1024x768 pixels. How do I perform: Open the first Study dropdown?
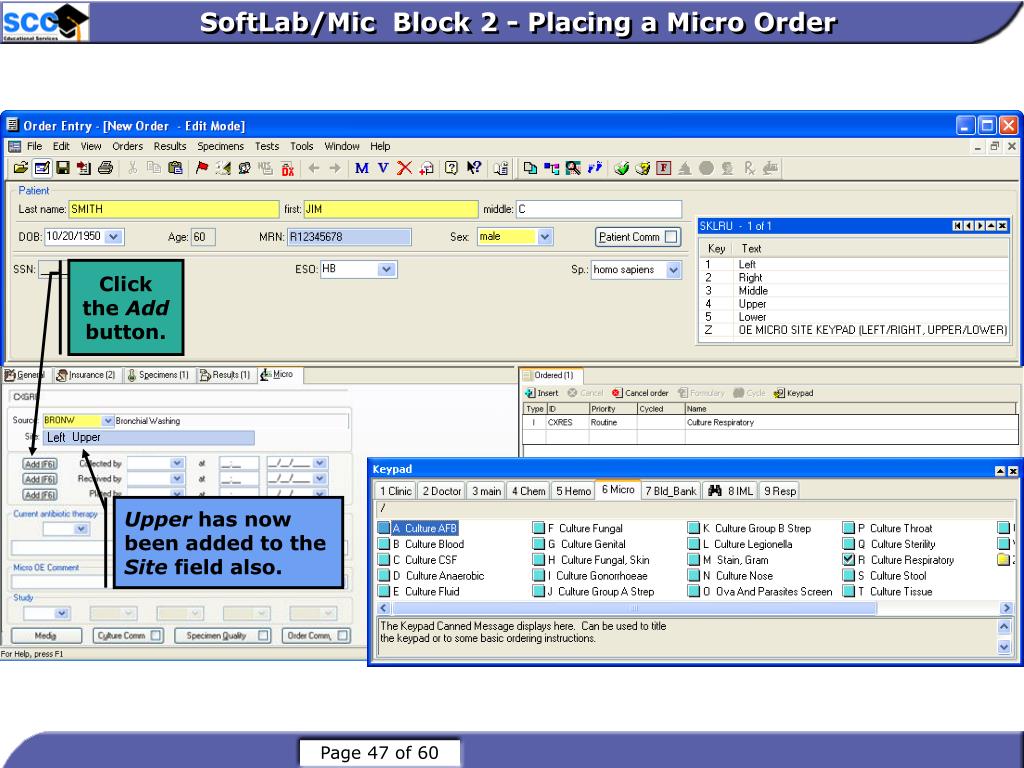(61, 613)
